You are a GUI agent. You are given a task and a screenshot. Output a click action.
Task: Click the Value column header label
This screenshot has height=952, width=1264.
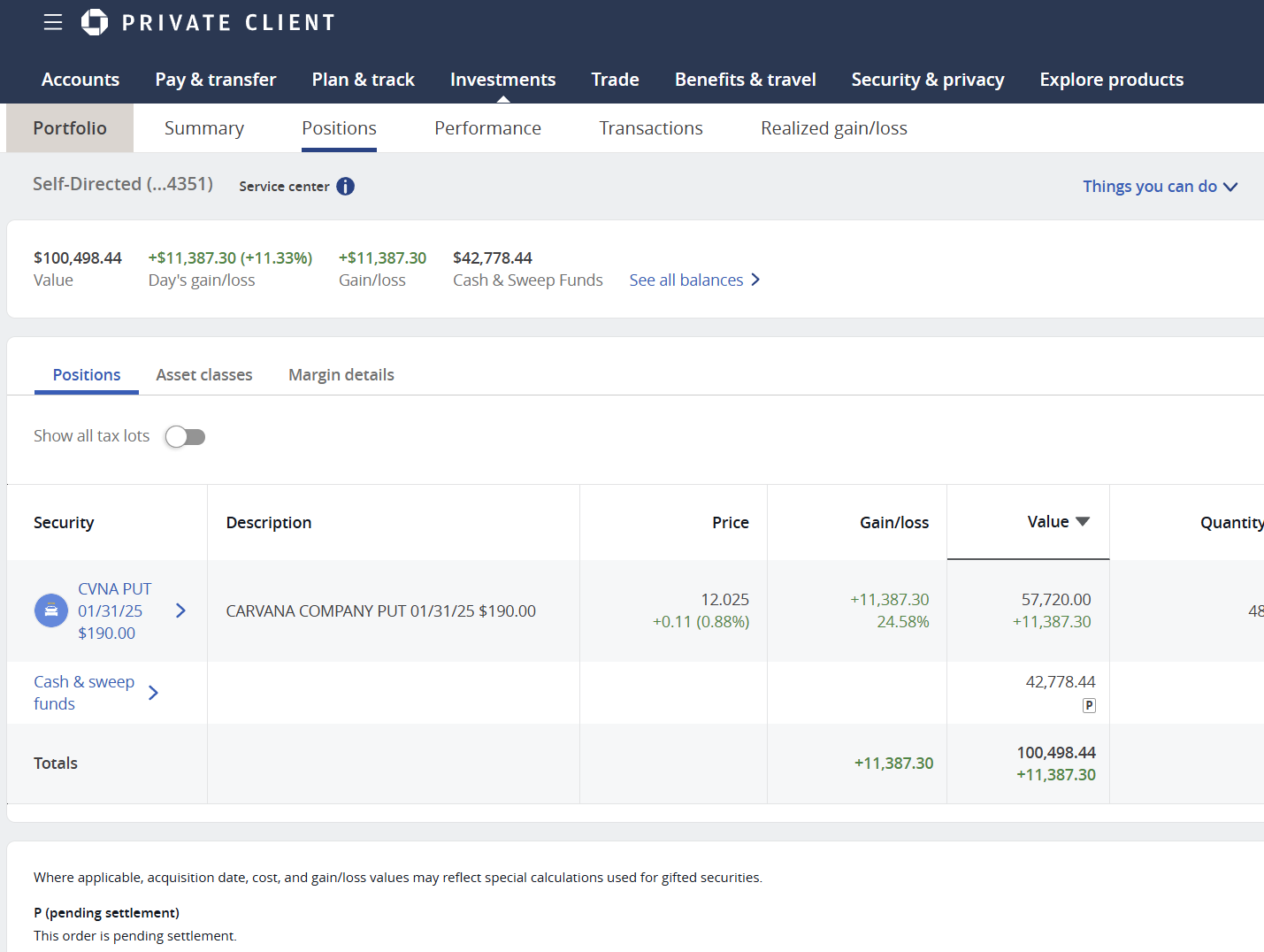point(1048,522)
